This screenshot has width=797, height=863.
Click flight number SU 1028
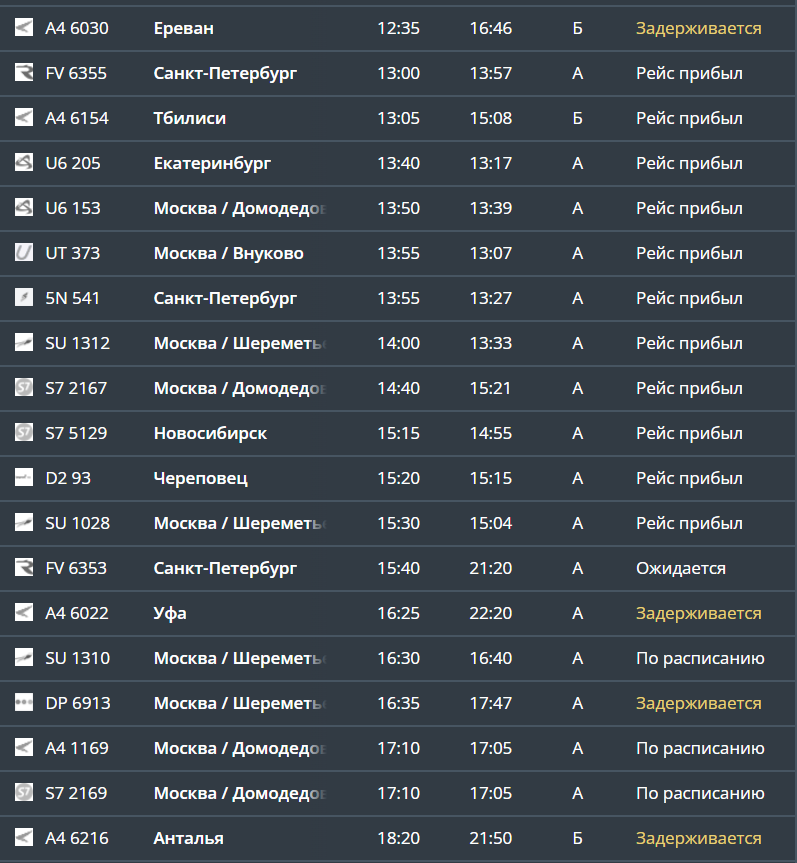(78, 523)
